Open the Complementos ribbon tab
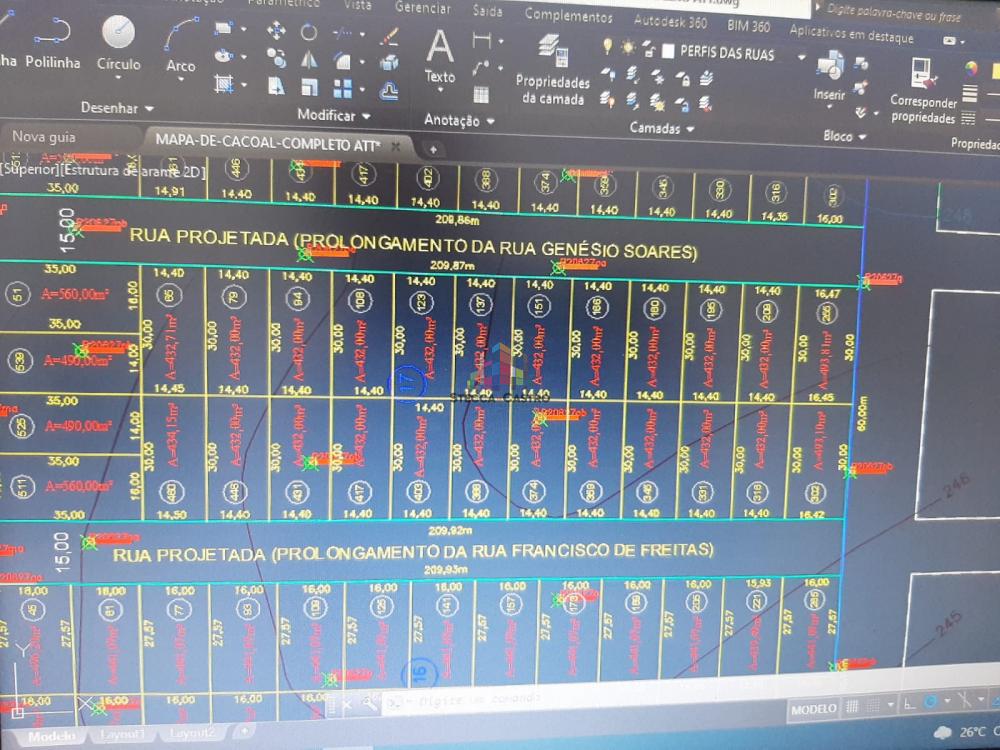Screen dimensions: 1000x750 click(568, 15)
